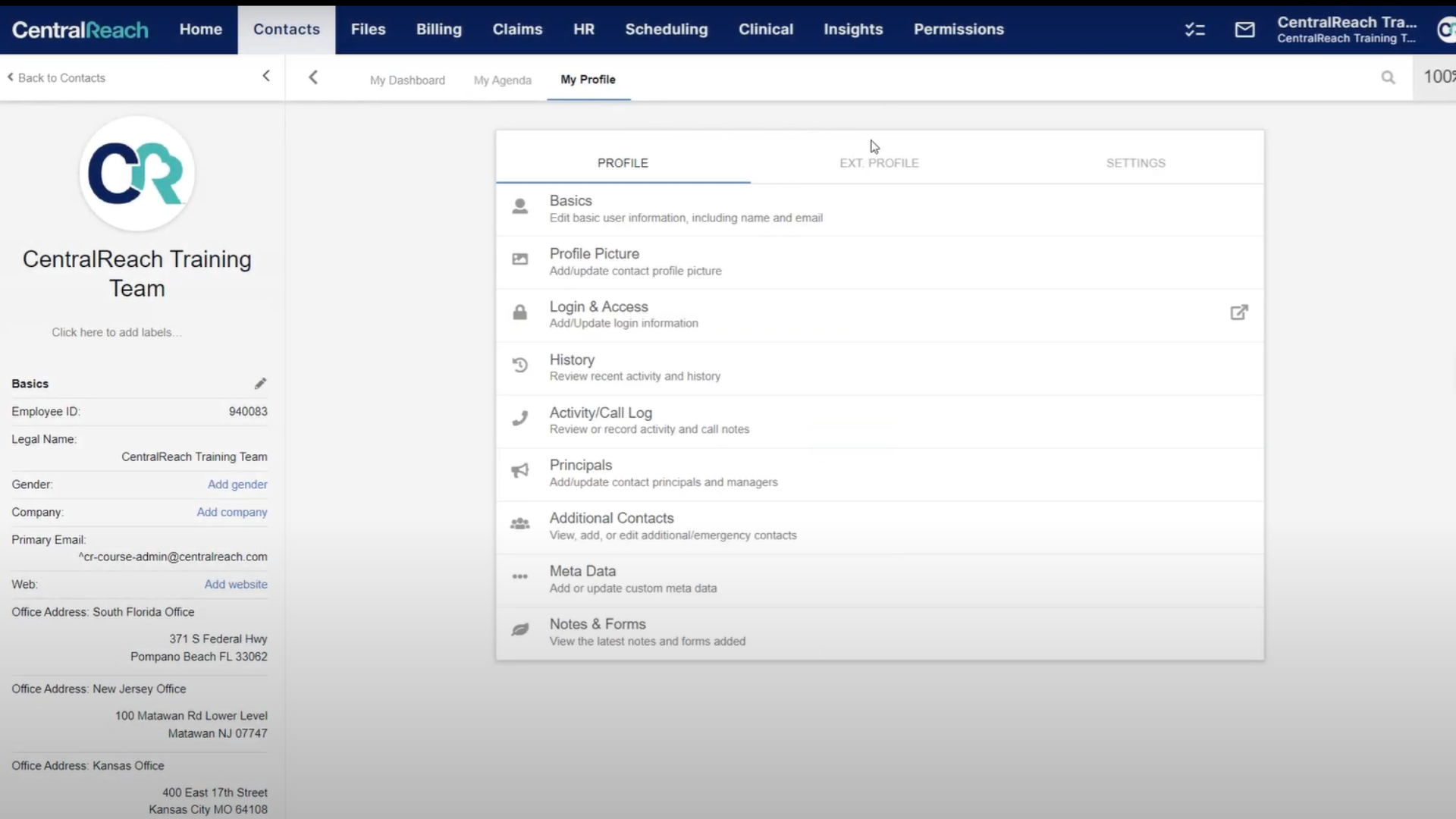This screenshot has height=819, width=1456.
Task: Click the 400 East 17th Street address
Action: point(215,792)
